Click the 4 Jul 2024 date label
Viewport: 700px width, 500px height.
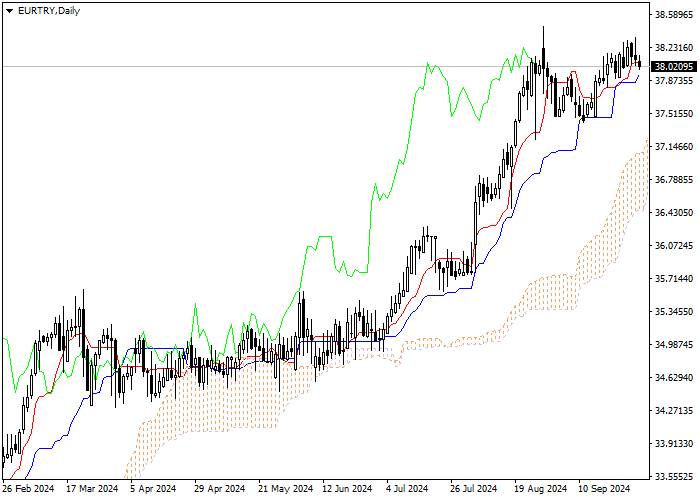point(407,489)
